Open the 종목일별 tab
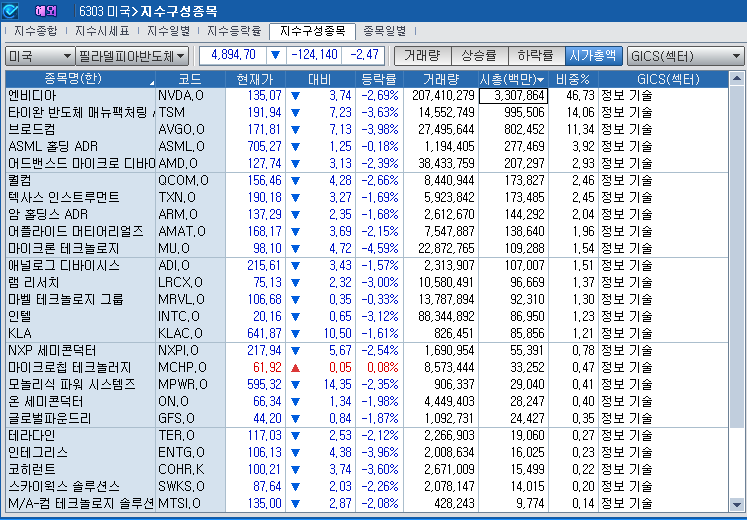The width and height of the screenshot is (747, 520). (384, 31)
